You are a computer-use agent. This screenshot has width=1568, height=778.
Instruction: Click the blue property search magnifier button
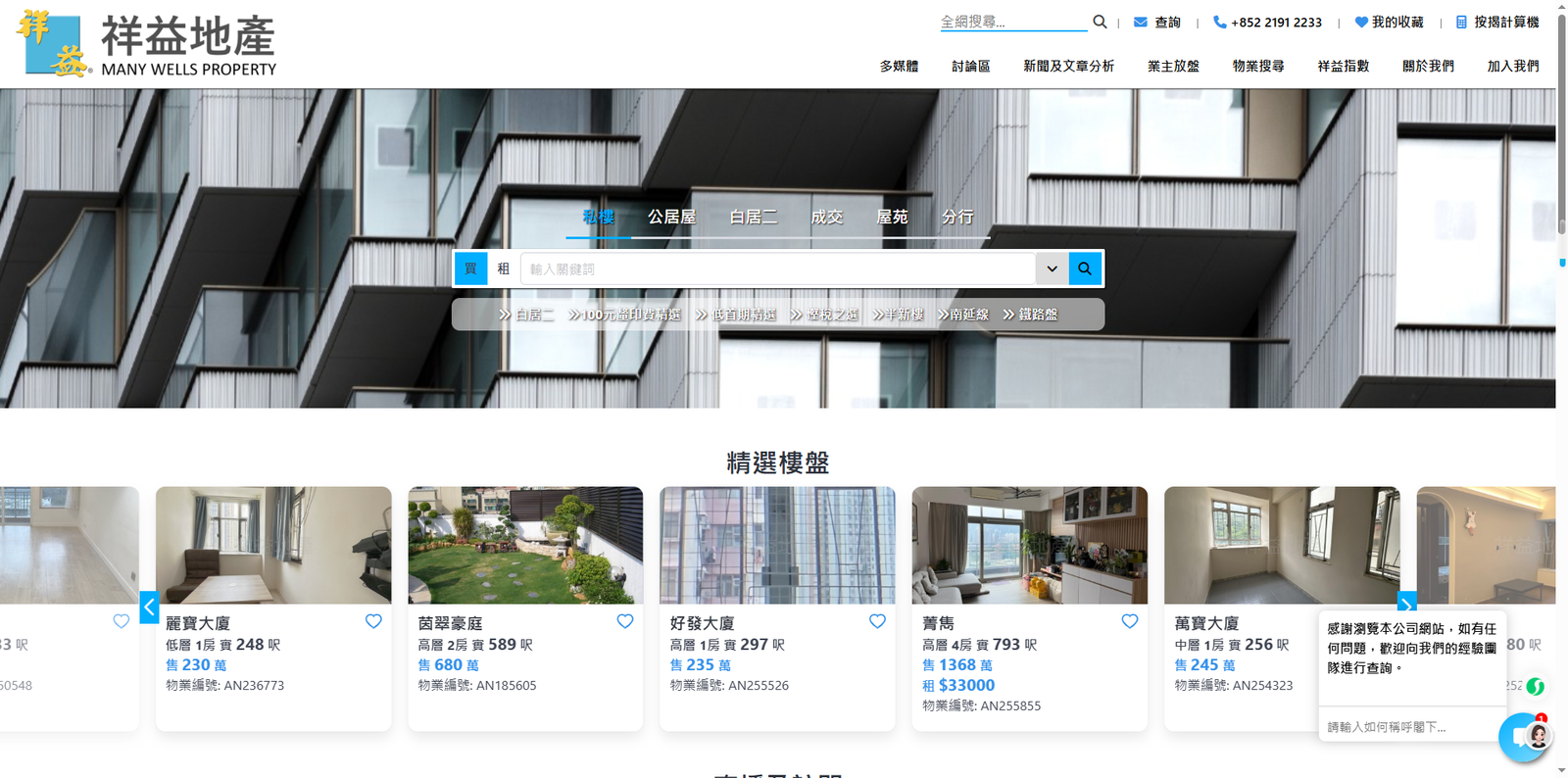pos(1085,268)
